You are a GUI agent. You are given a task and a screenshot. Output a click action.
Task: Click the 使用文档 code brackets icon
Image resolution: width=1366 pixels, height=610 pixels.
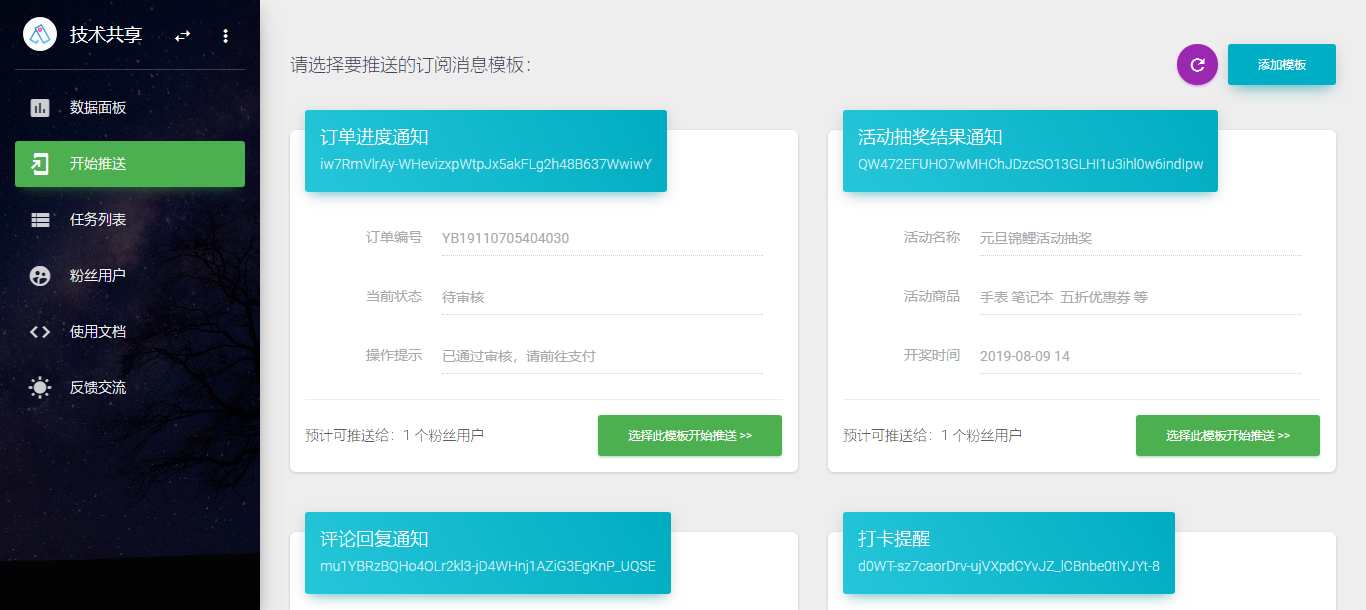pos(40,332)
